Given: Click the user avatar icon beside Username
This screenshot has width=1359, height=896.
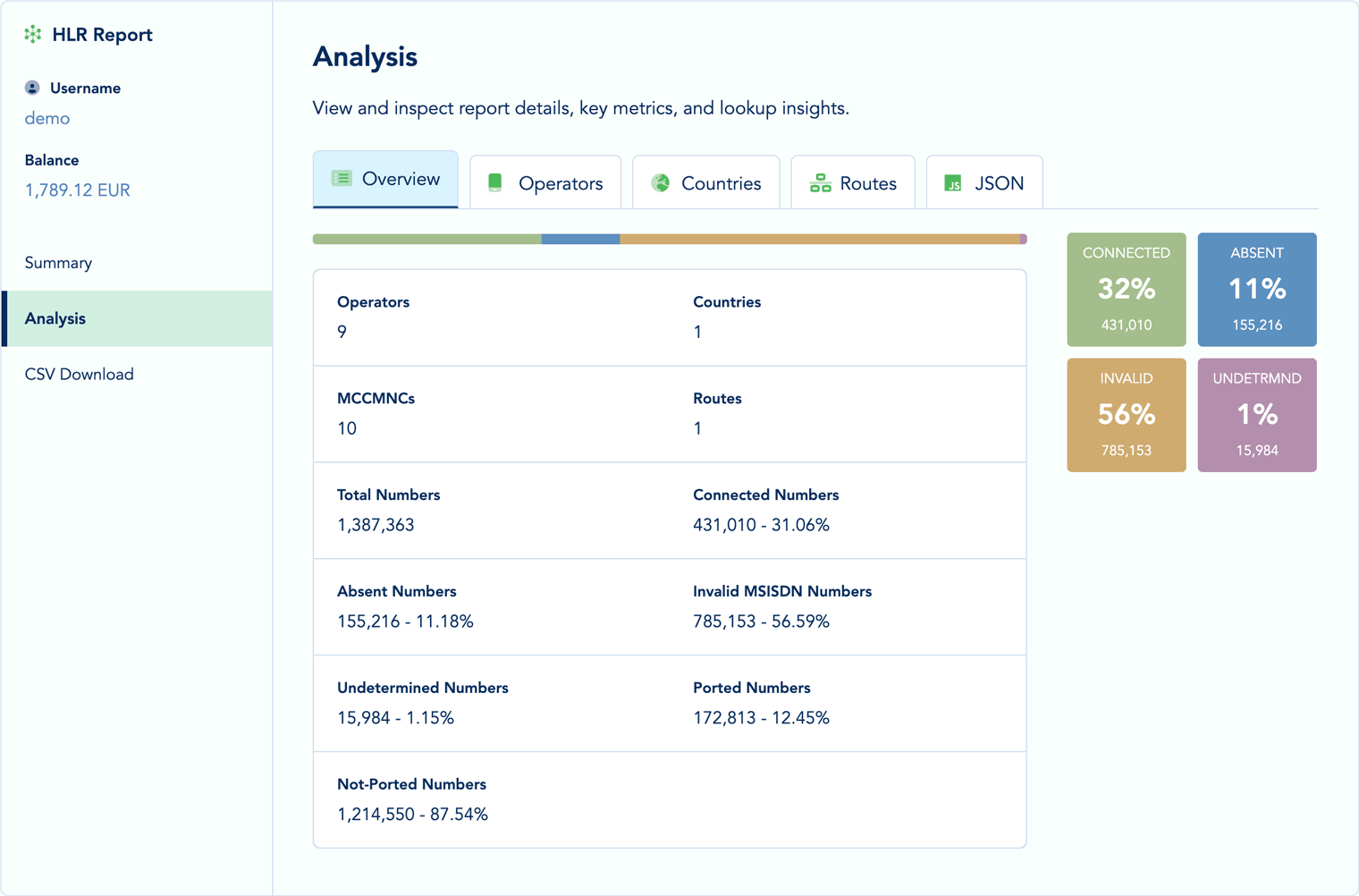Looking at the screenshot, I should pyautogui.click(x=32, y=88).
